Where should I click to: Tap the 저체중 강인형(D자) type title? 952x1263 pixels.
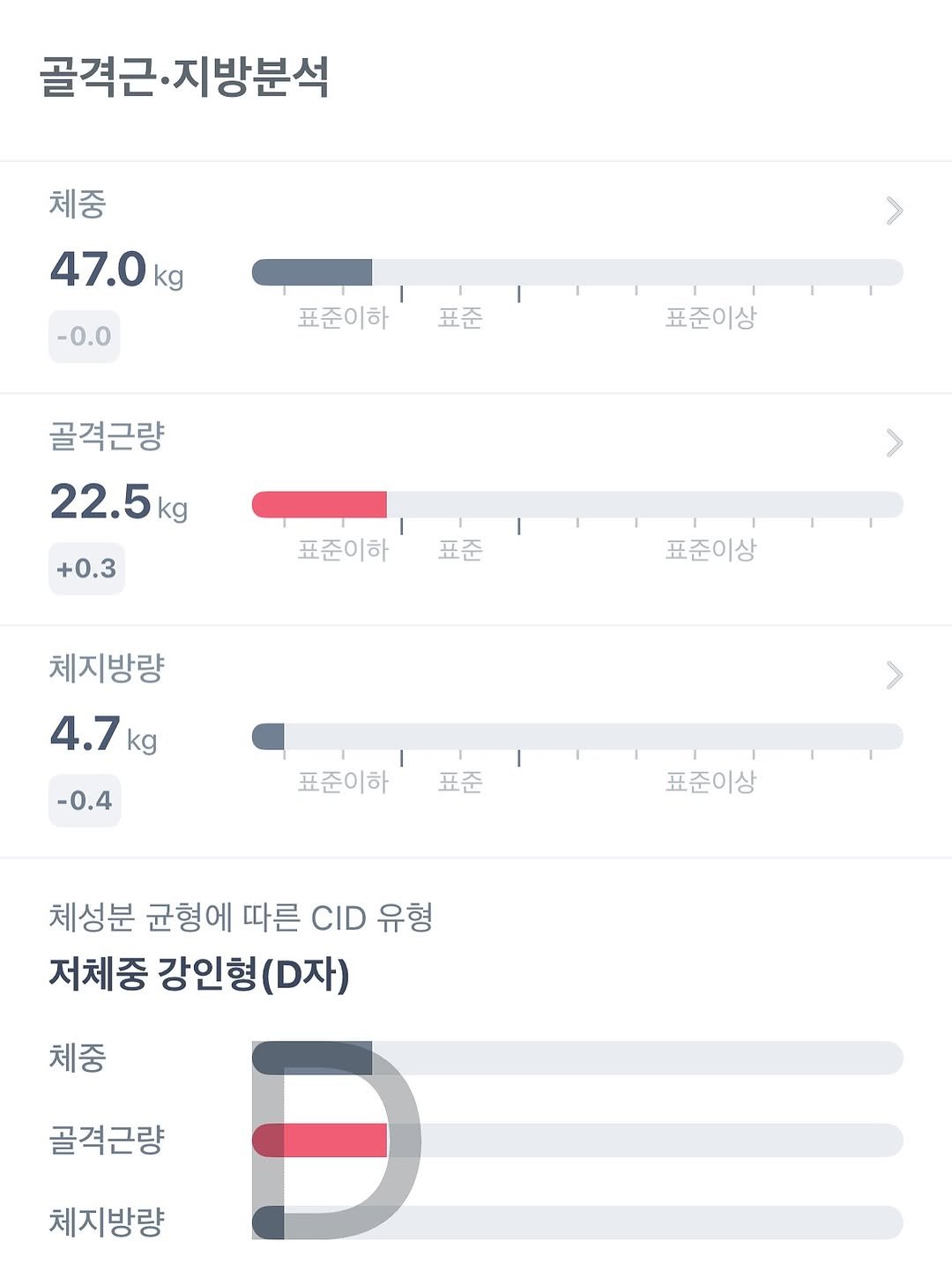tap(199, 974)
